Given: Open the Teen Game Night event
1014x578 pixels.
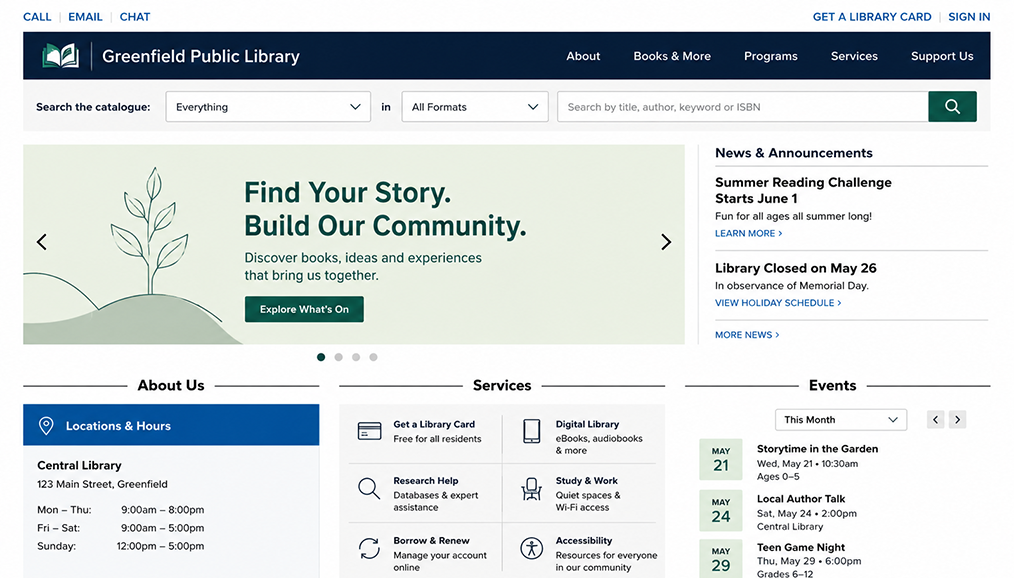Looking at the screenshot, I should 801,547.
